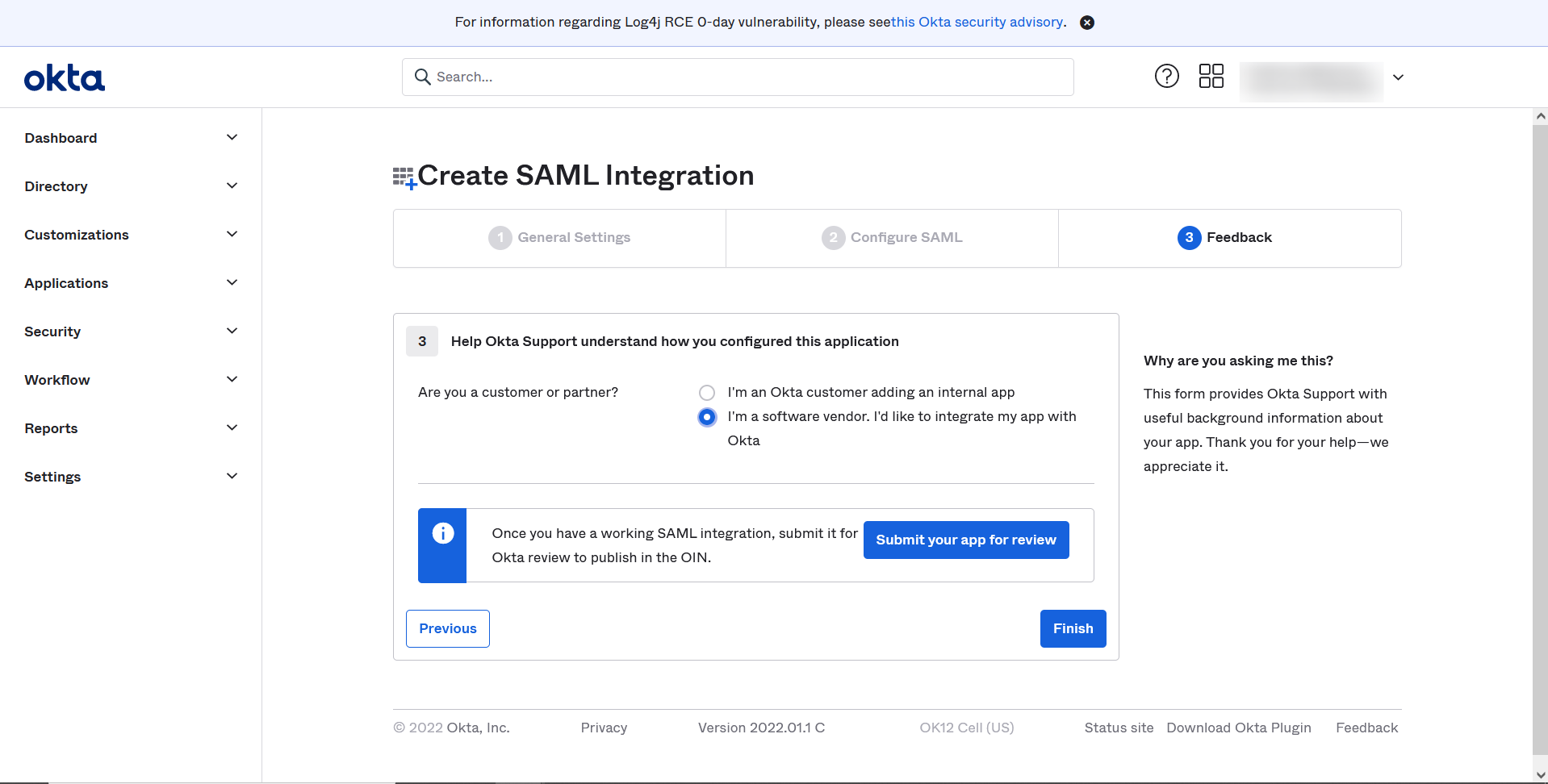
Task: Dismiss the Log4j advisory banner
Action: pyautogui.click(x=1087, y=23)
